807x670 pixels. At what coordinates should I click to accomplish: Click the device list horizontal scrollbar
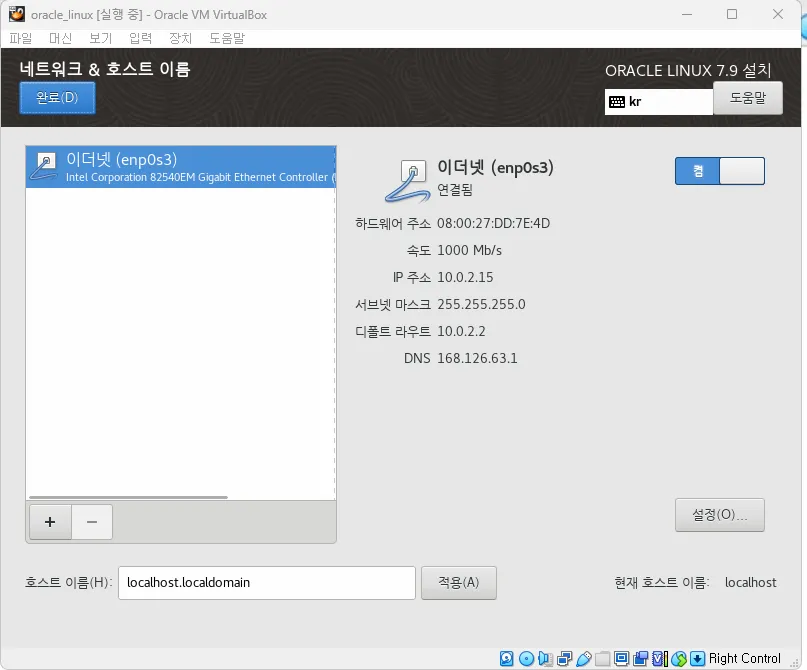[128, 497]
